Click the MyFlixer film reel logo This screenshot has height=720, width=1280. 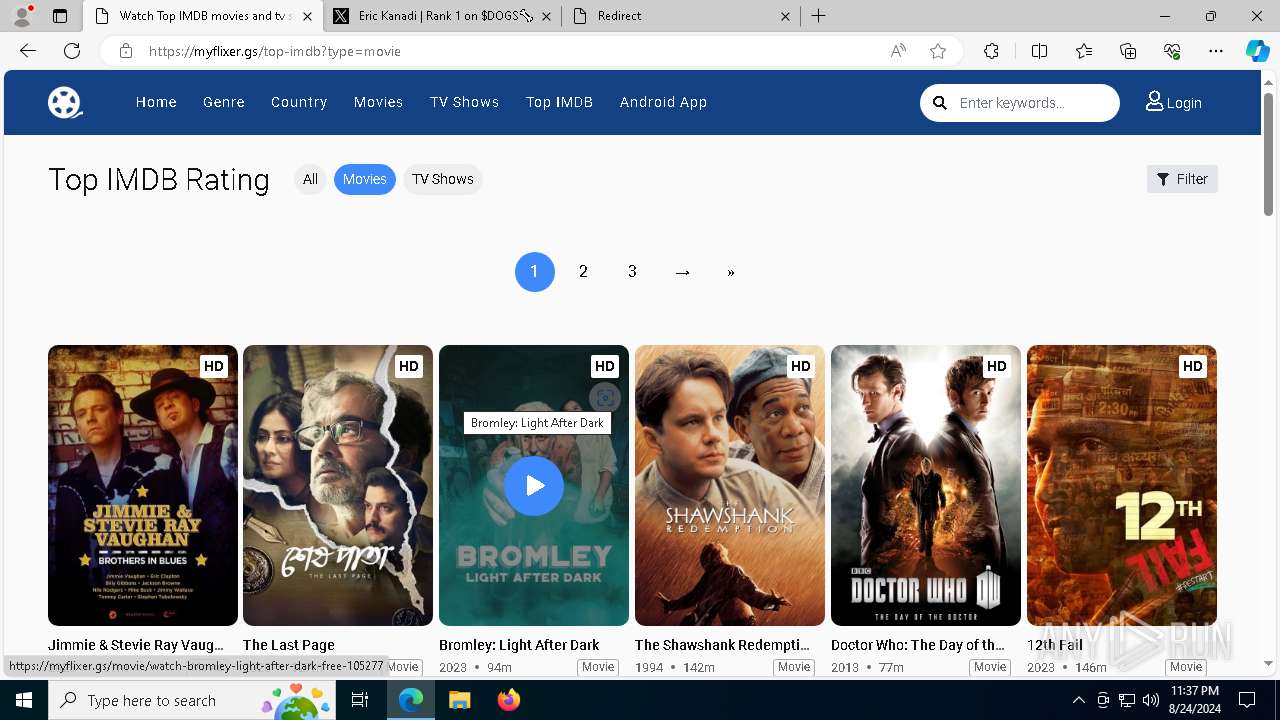(65, 102)
